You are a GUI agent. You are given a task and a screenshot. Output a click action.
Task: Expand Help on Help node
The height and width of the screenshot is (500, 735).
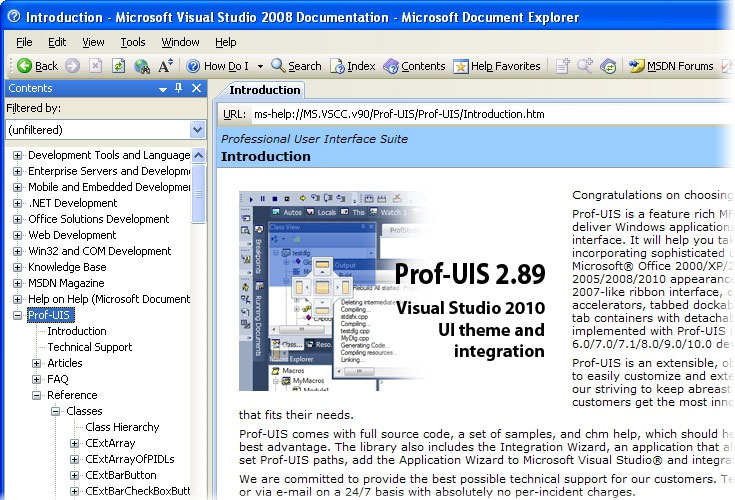pyautogui.click(x=17, y=299)
